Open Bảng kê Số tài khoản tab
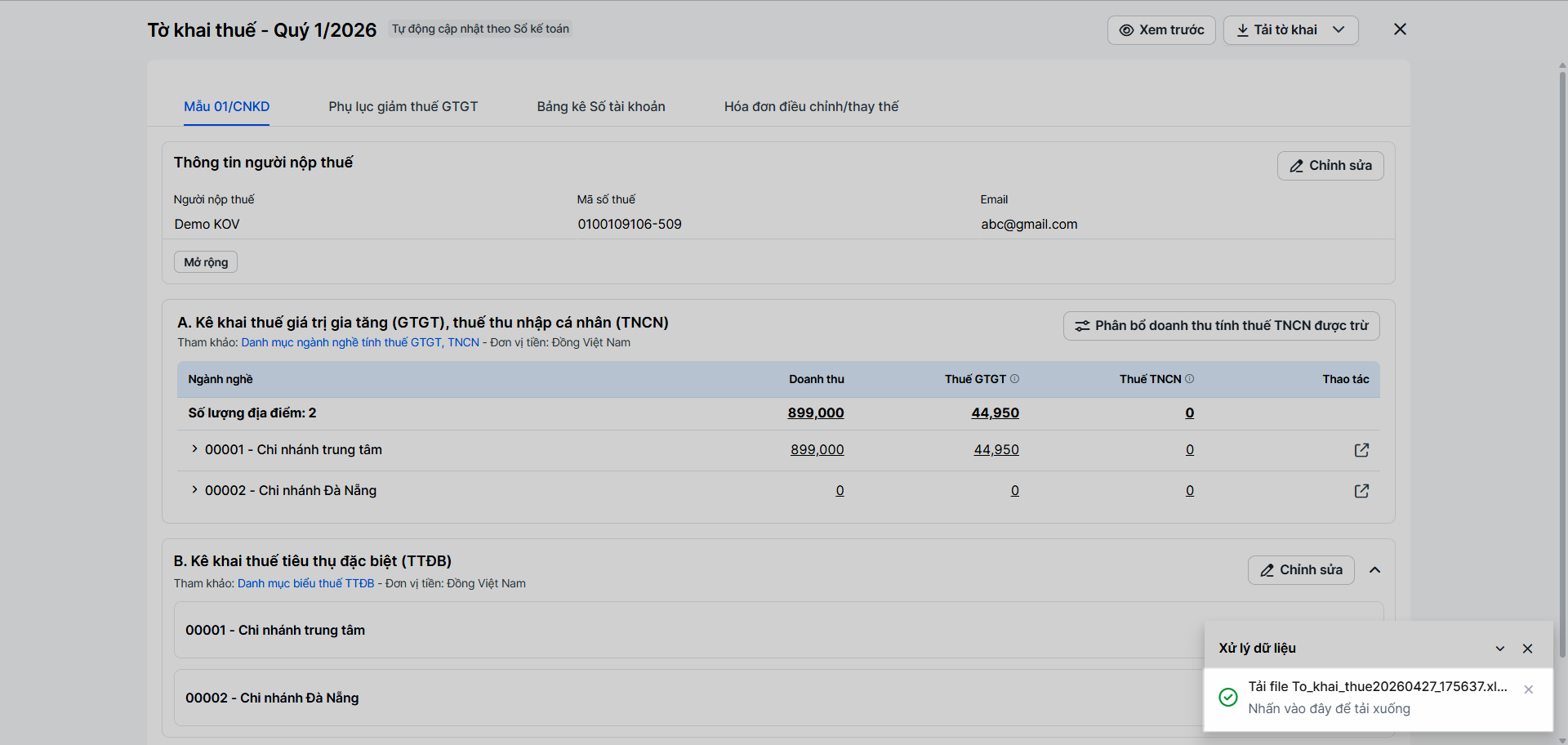 pos(600,107)
